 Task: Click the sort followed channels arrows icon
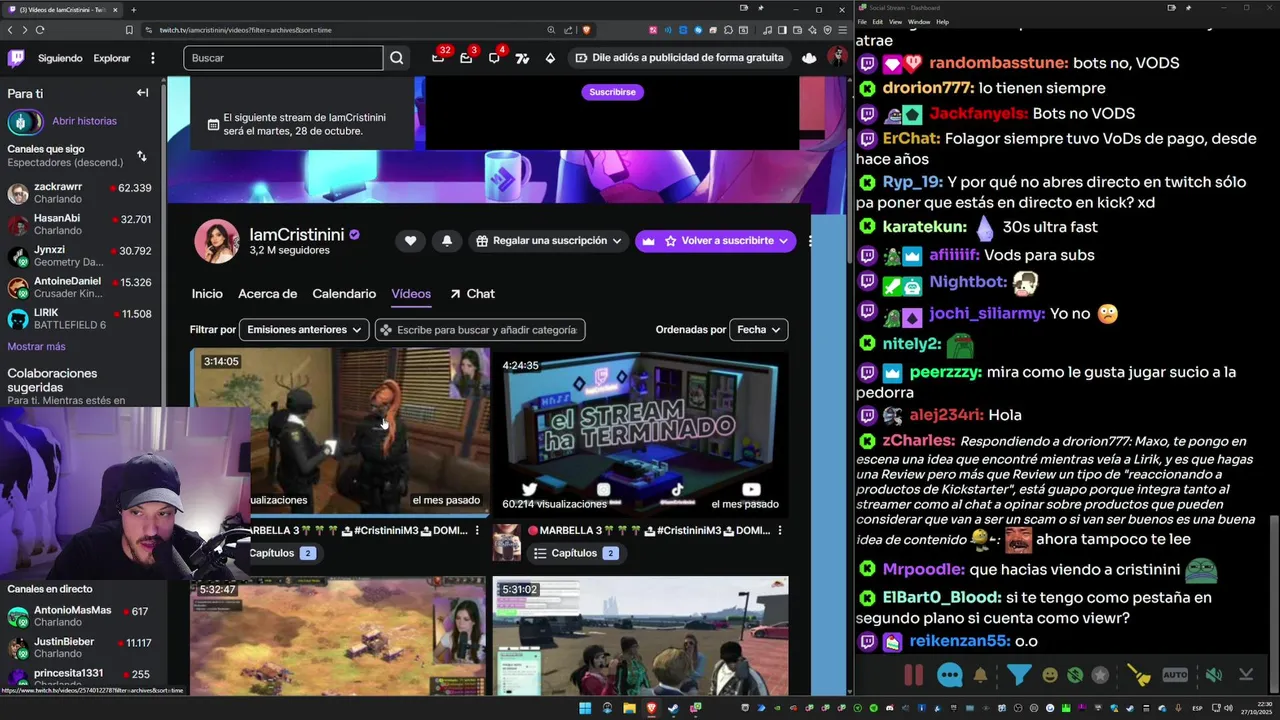142,156
